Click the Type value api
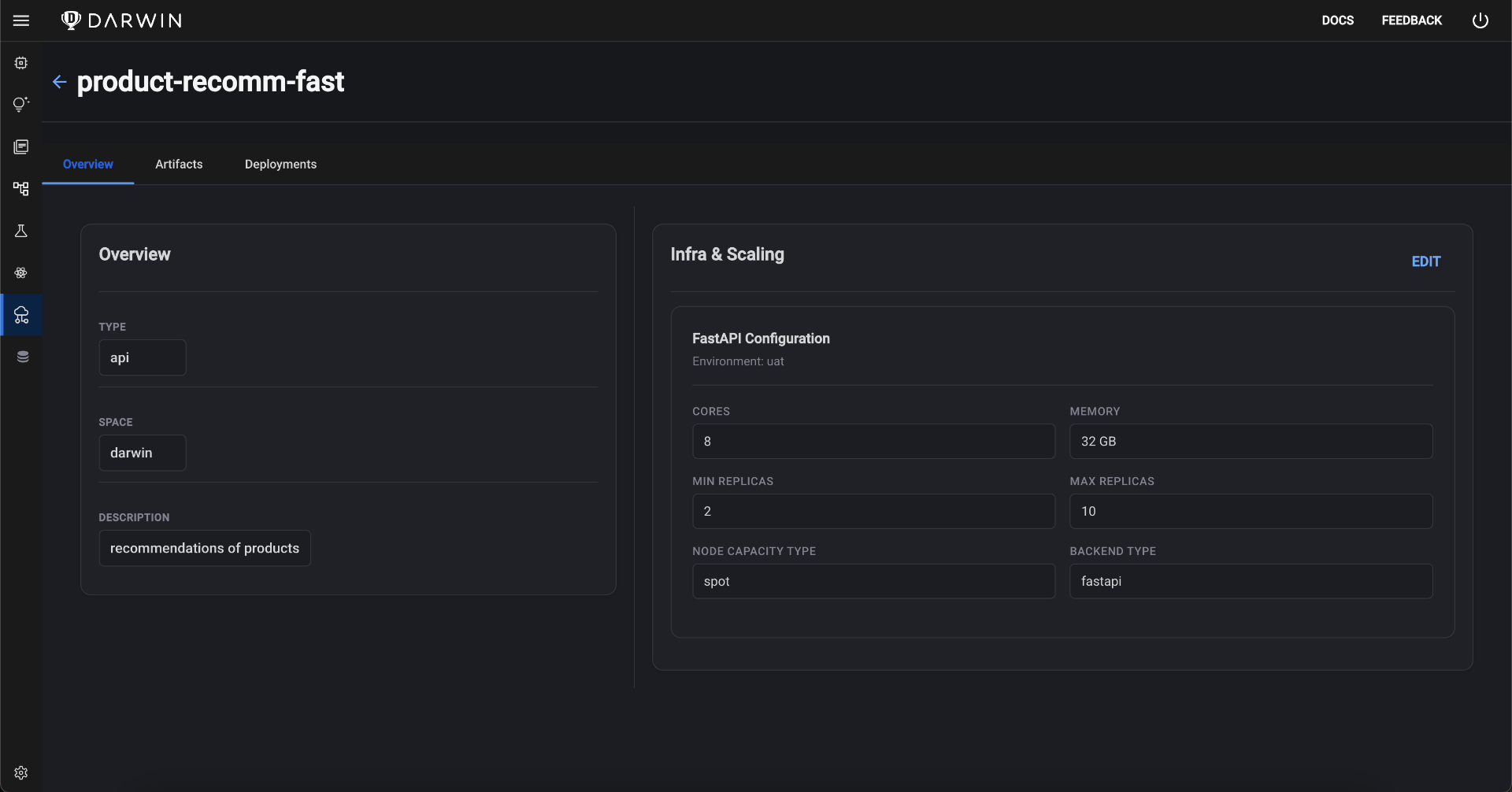The width and height of the screenshot is (1512, 792). click(x=143, y=357)
